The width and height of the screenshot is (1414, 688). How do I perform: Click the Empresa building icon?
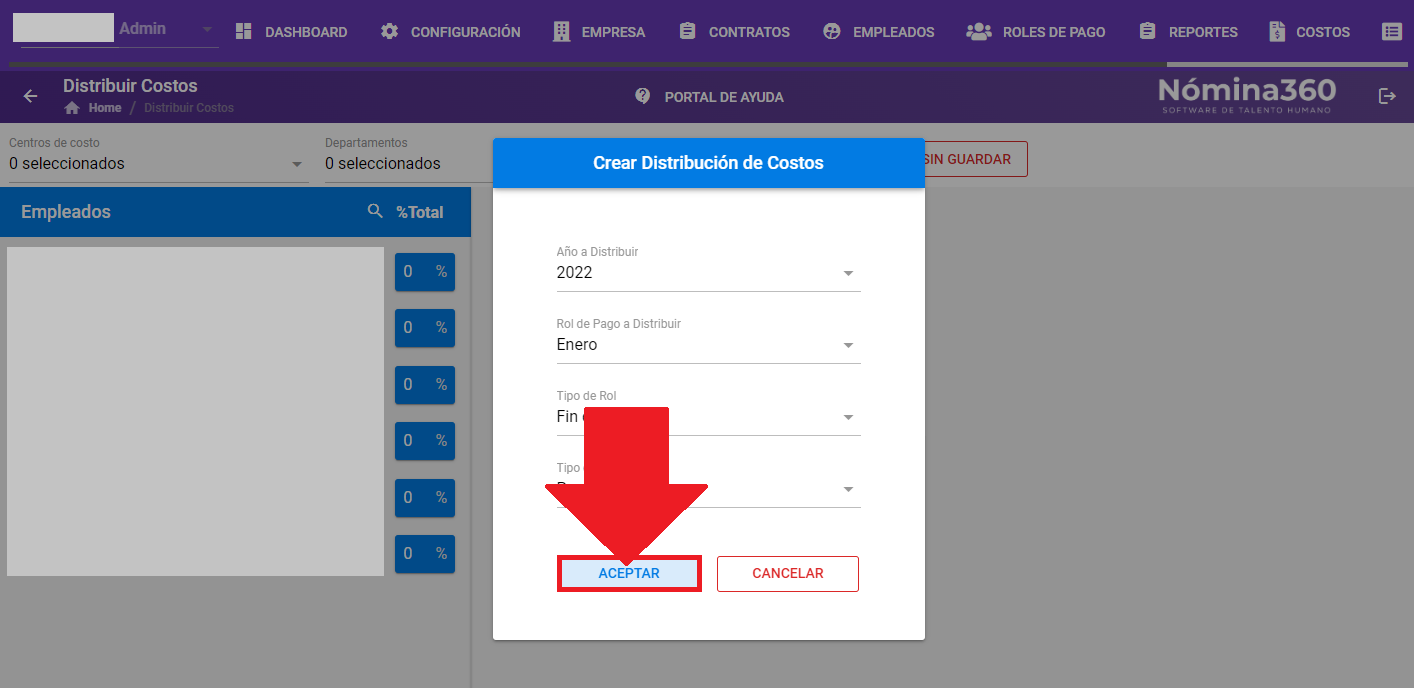562,32
